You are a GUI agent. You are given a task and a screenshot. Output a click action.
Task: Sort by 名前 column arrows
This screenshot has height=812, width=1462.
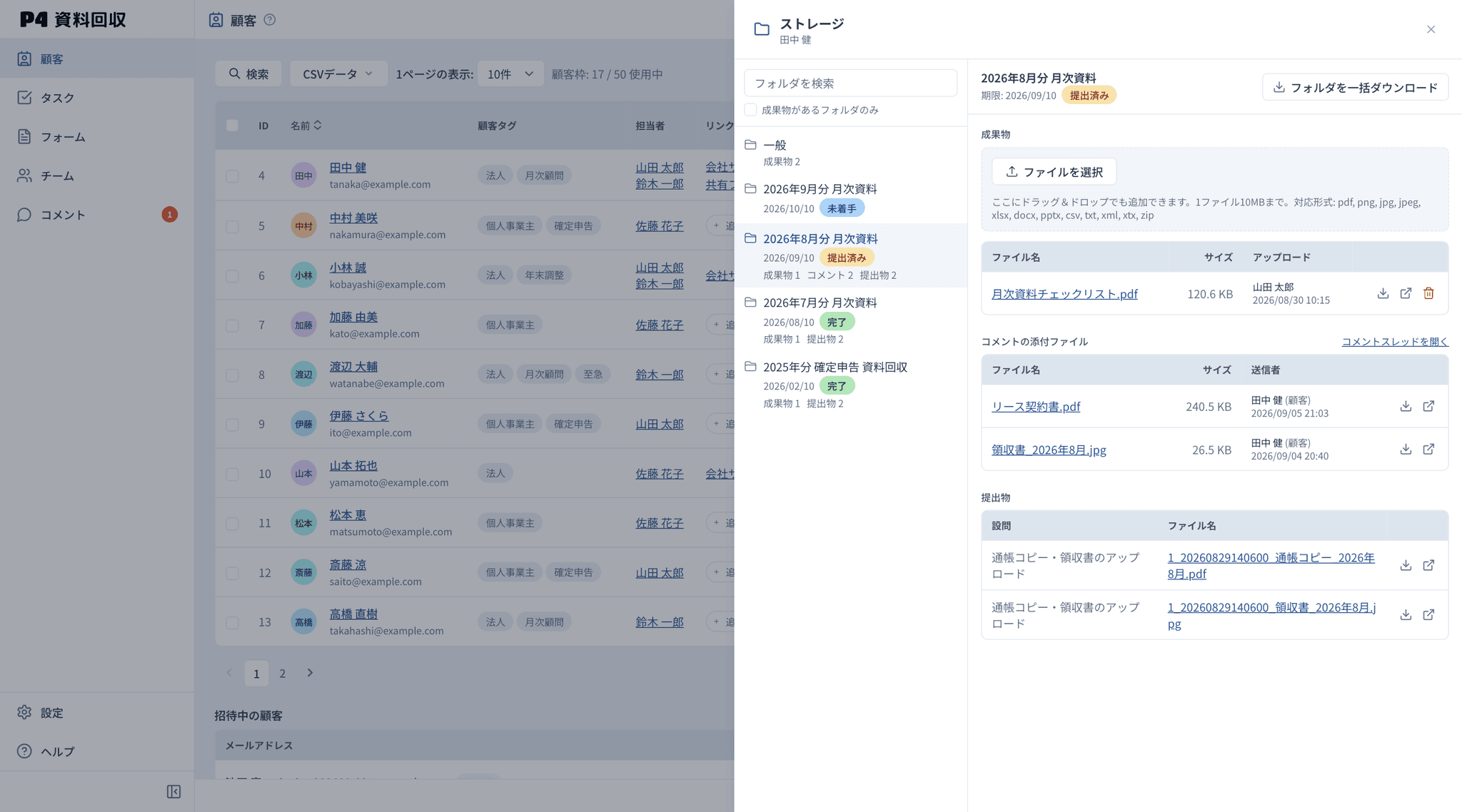click(318, 125)
